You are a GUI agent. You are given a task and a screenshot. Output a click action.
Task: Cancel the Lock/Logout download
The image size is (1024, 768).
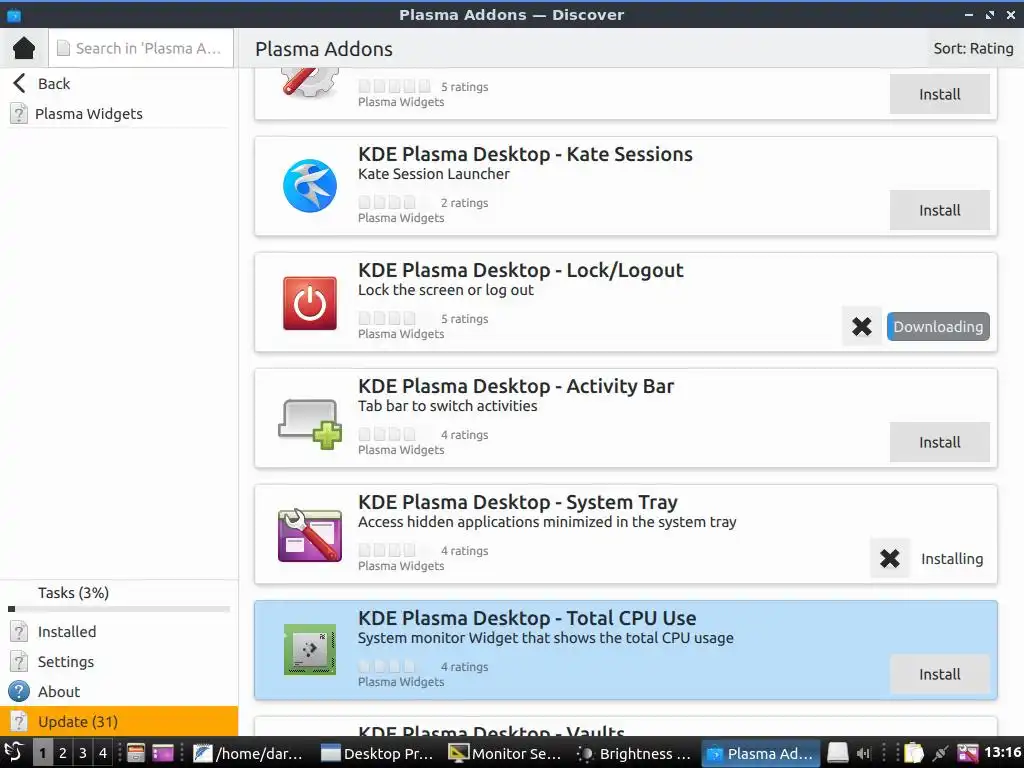tap(862, 327)
